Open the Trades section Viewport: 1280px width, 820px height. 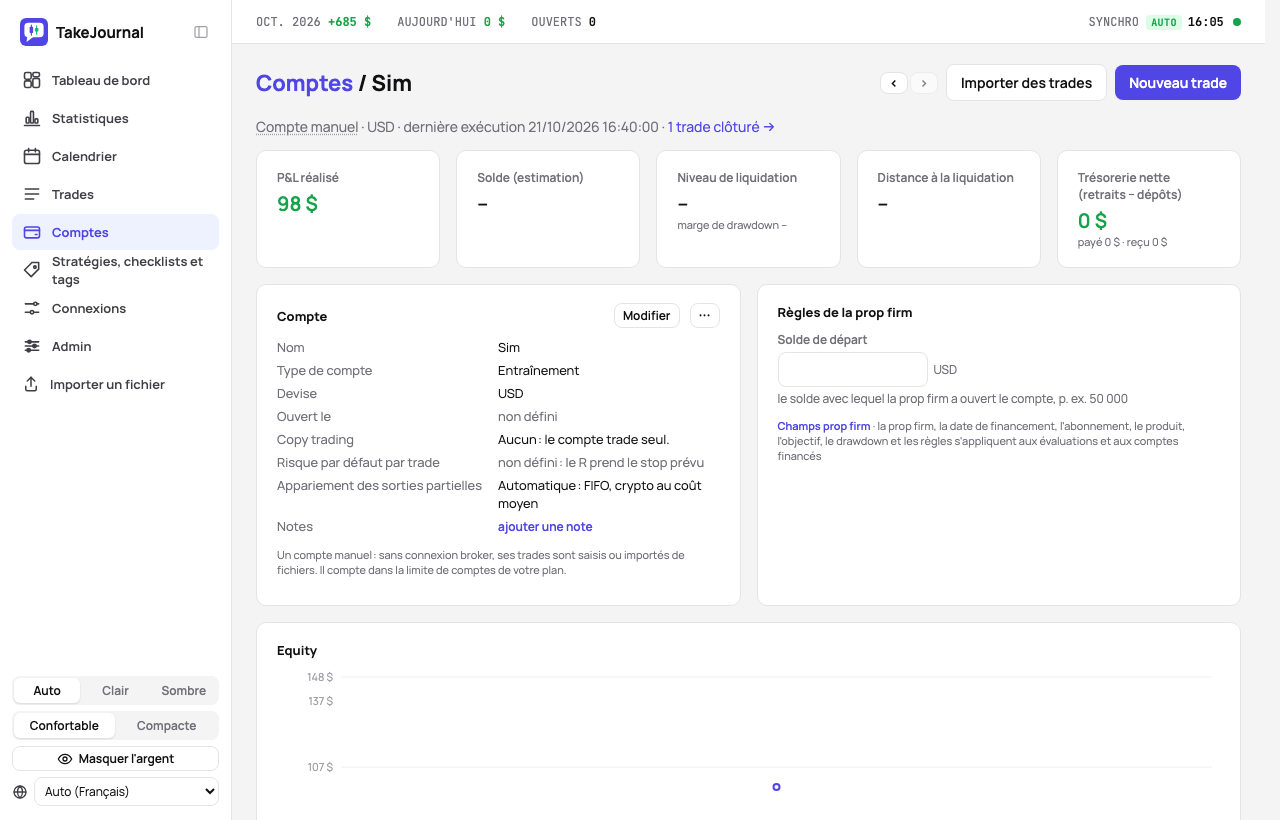coord(116,194)
